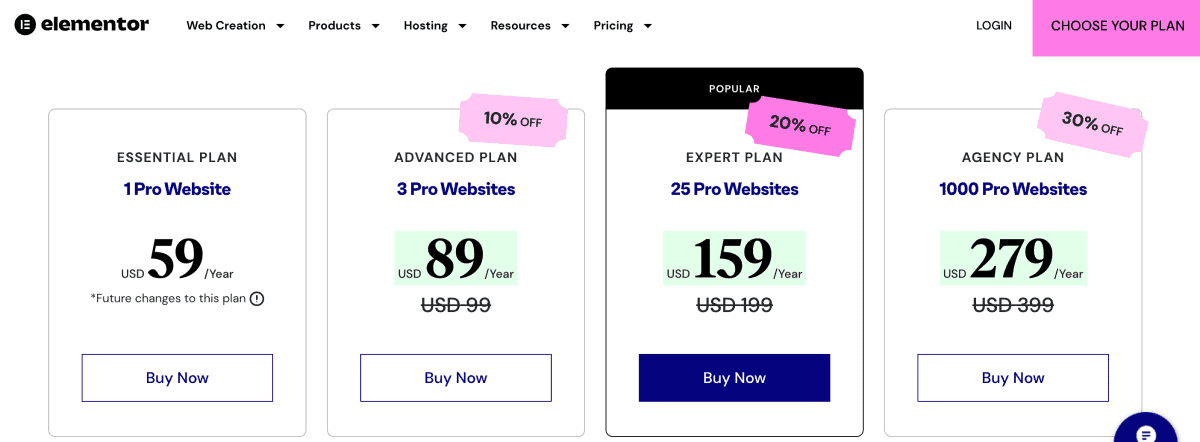Viewport: 1200px width, 442px height.
Task: Click the info icon beside Future changes
Action: pyautogui.click(x=257, y=298)
